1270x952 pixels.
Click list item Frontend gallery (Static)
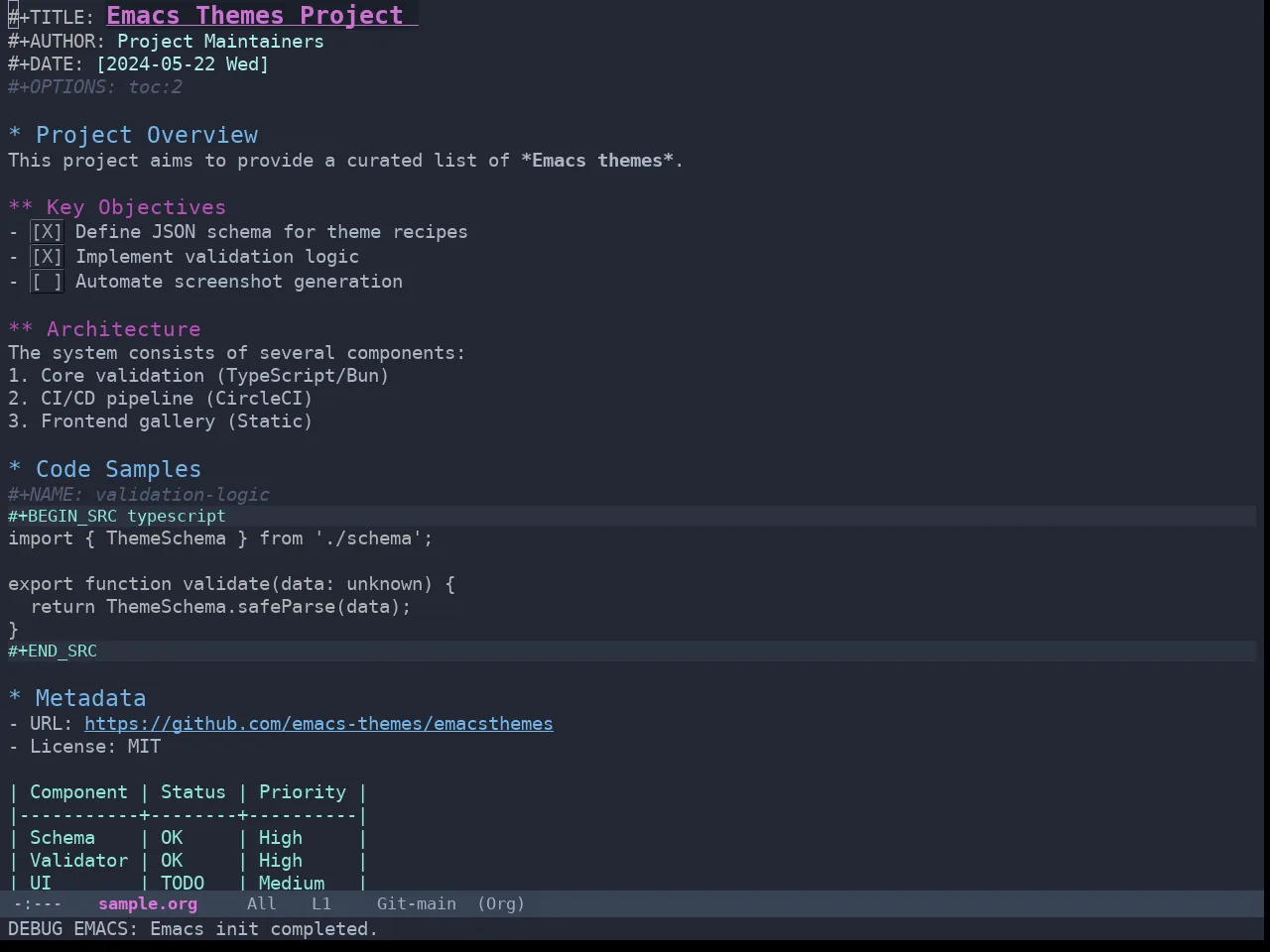161,421
